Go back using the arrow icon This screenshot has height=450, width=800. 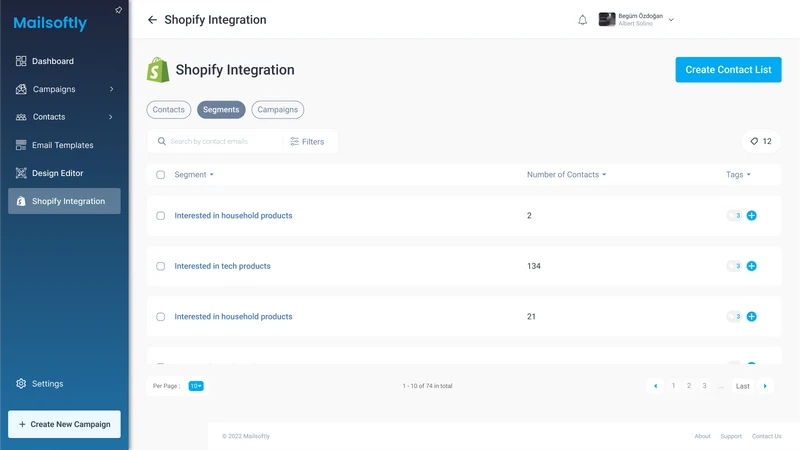[152, 20]
